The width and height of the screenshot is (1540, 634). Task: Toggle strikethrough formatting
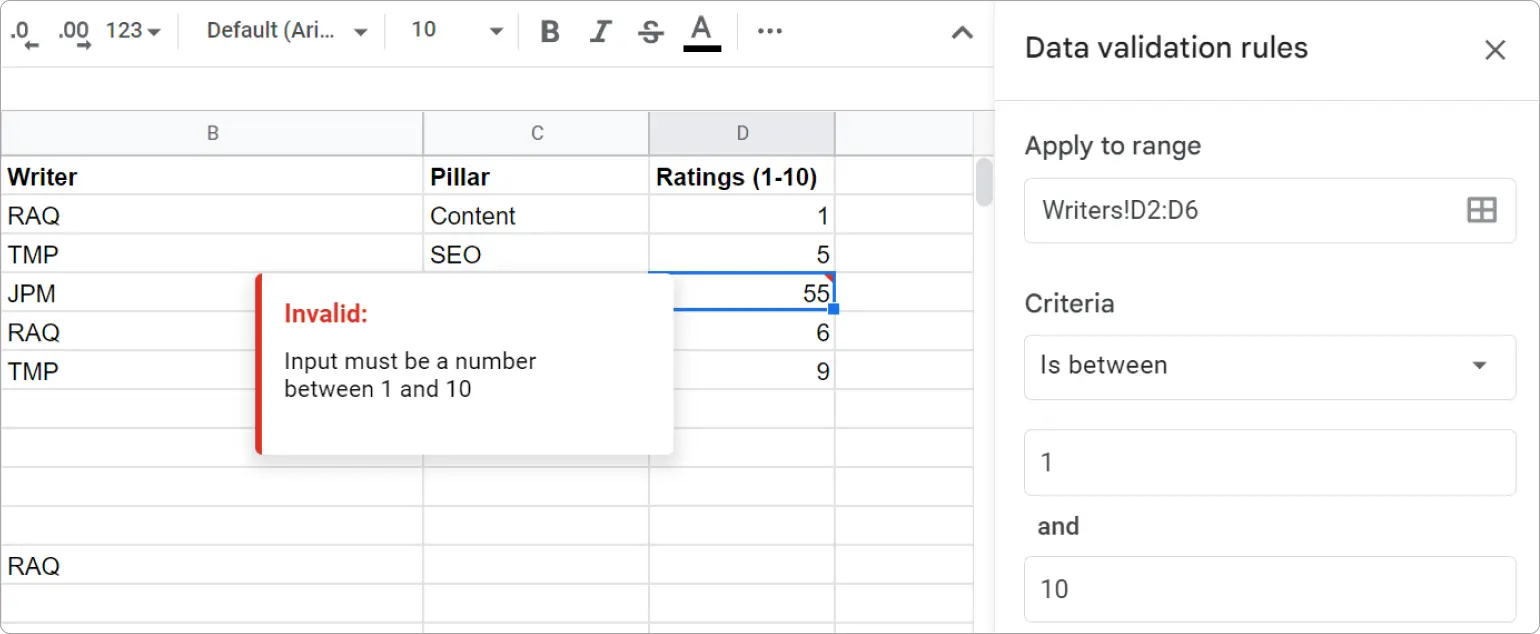(x=650, y=31)
